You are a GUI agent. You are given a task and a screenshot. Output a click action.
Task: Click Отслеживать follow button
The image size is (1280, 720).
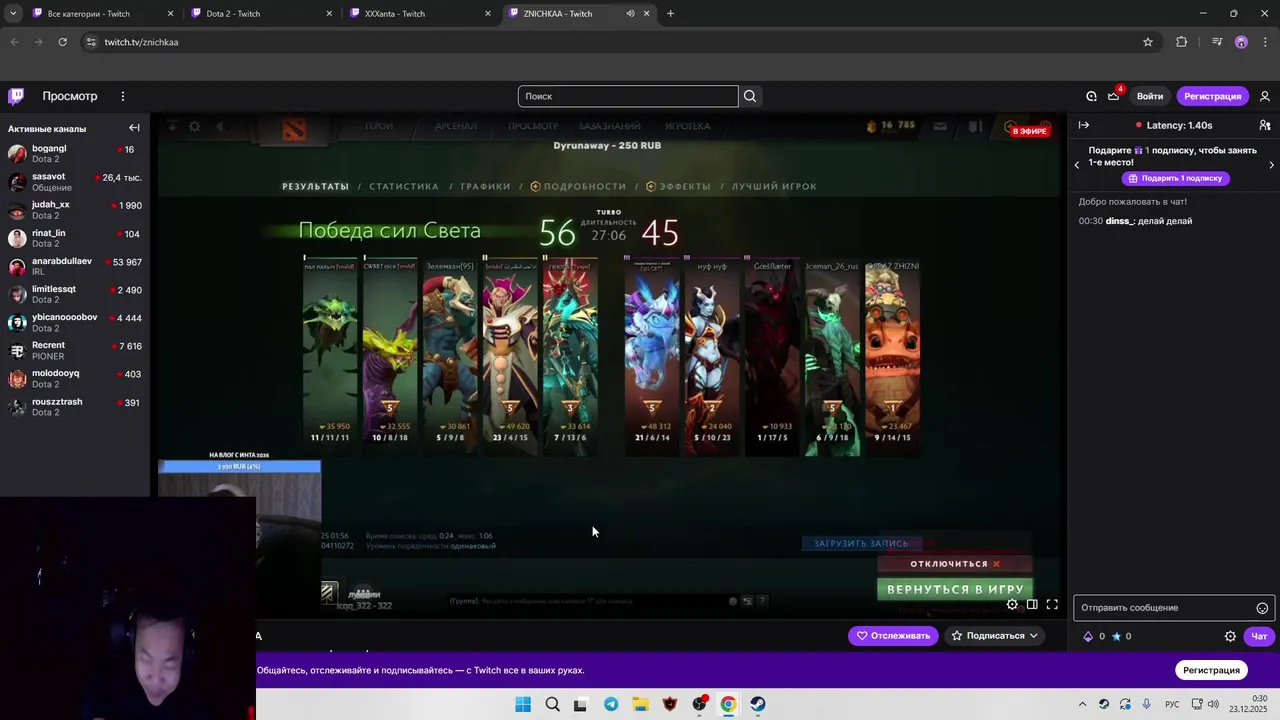(x=893, y=636)
